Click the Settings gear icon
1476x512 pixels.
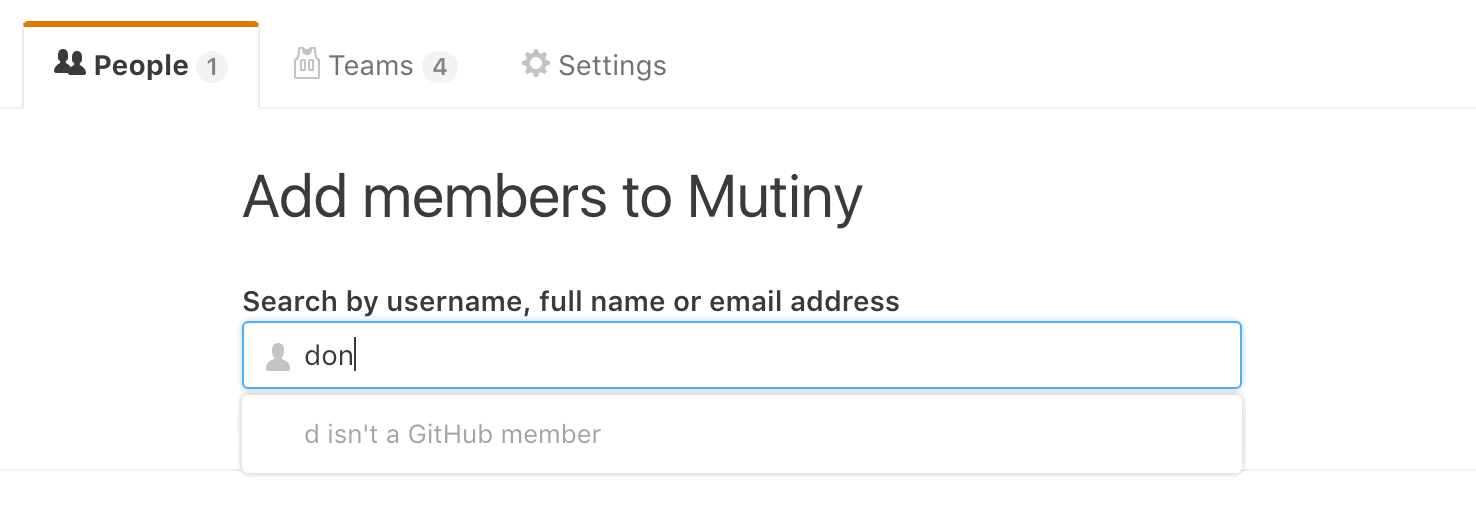coord(536,65)
